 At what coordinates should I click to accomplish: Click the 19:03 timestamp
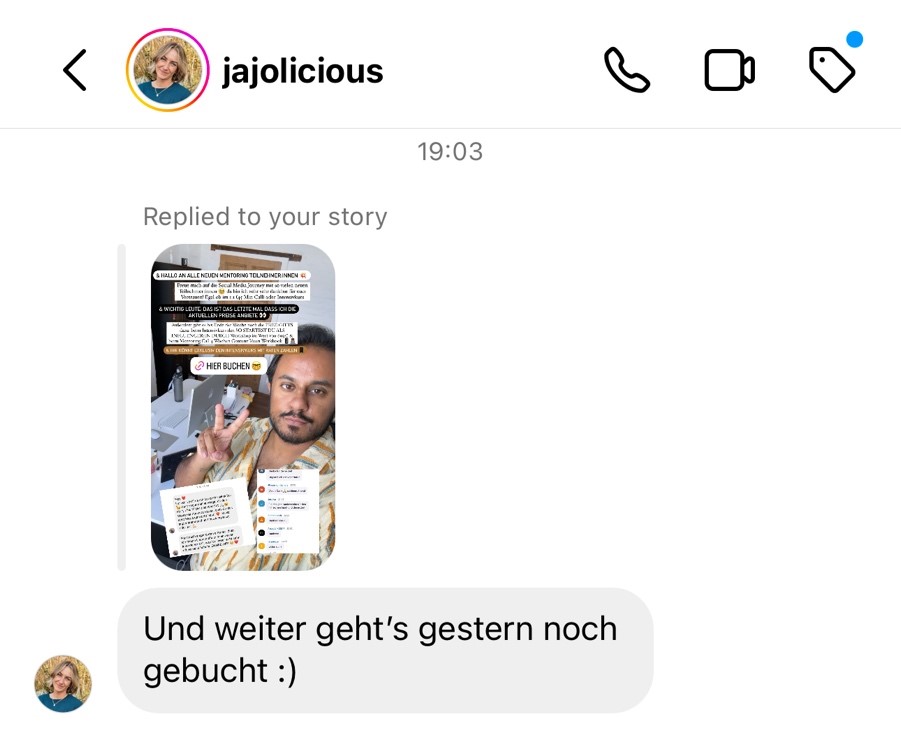click(x=450, y=152)
